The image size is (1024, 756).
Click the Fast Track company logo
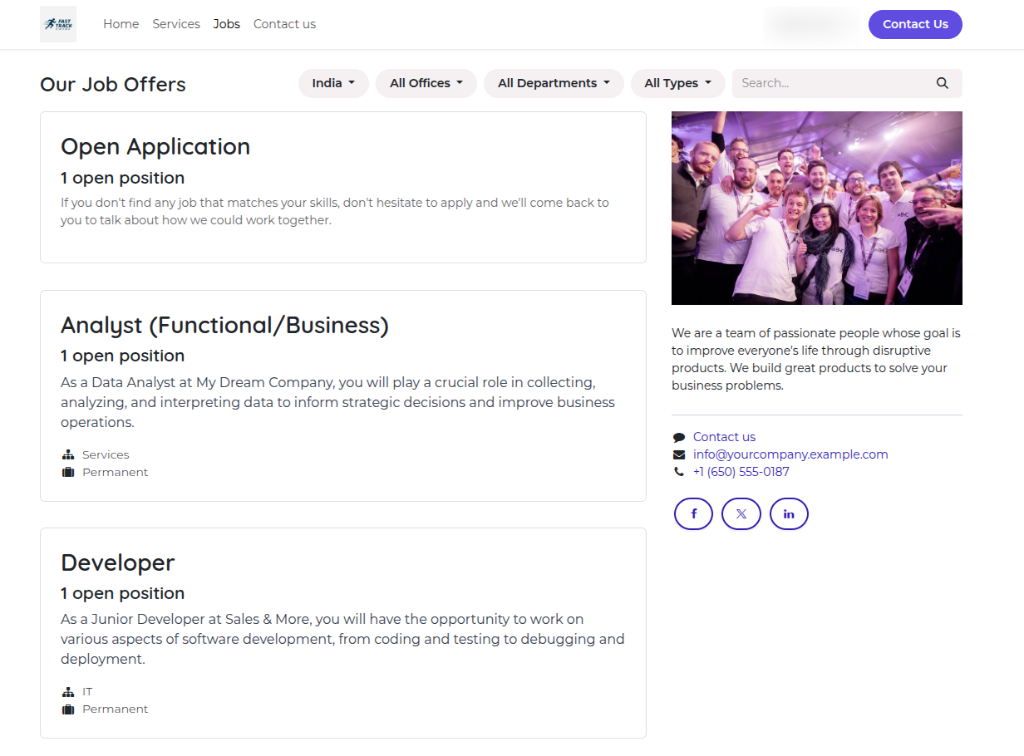(58, 24)
